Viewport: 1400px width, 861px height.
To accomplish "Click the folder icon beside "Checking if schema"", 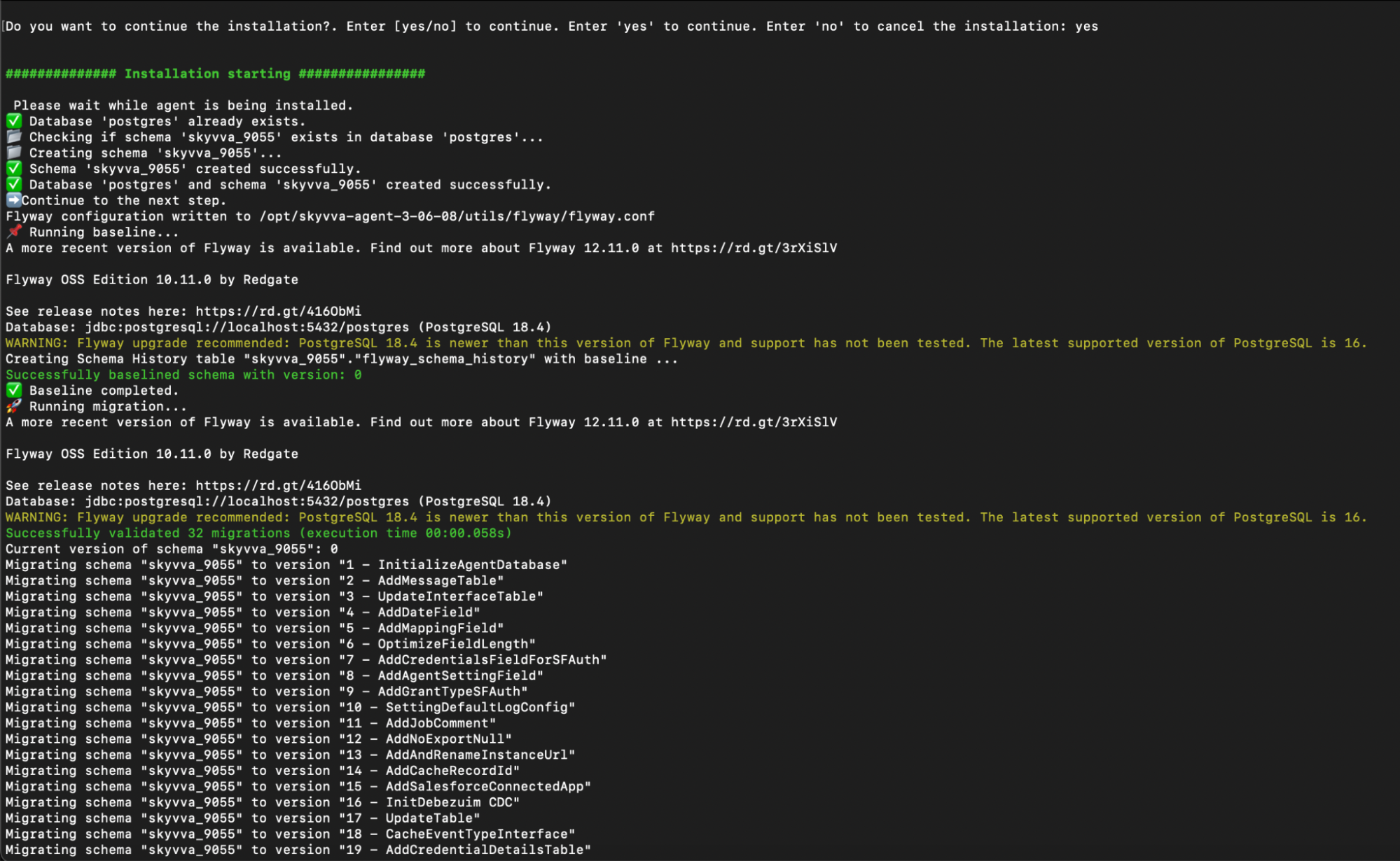I will (x=14, y=137).
